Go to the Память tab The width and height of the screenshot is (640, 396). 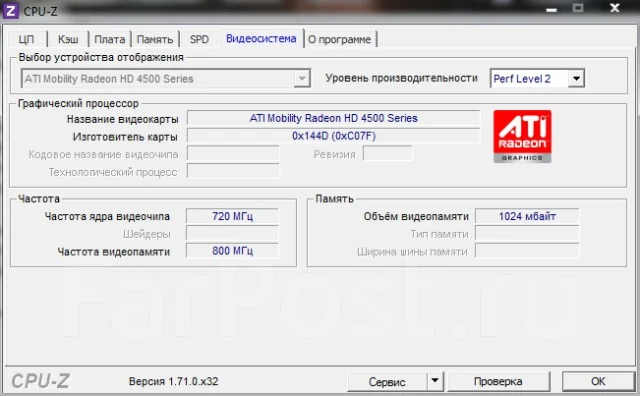coord(155,39)
